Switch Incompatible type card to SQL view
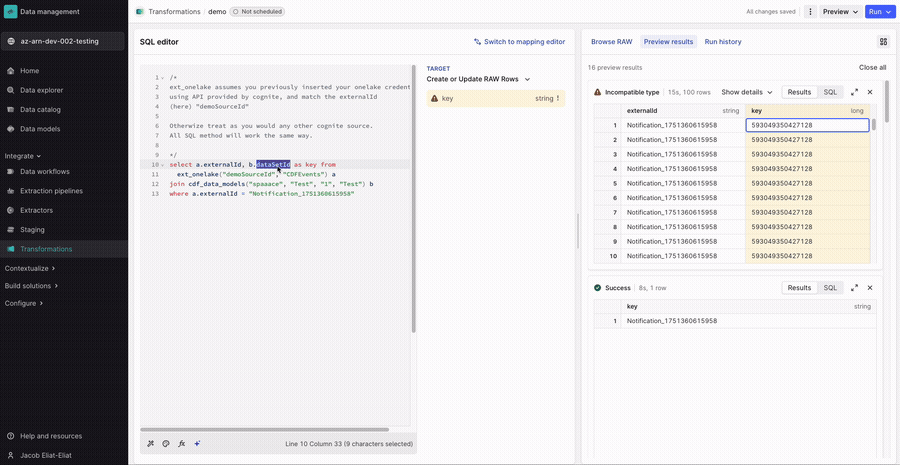 pyautogui.click(x=830, y=92)
